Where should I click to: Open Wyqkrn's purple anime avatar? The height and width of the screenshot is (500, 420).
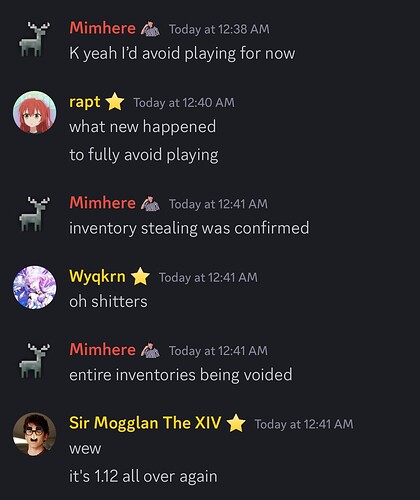(x=34, y=287)
